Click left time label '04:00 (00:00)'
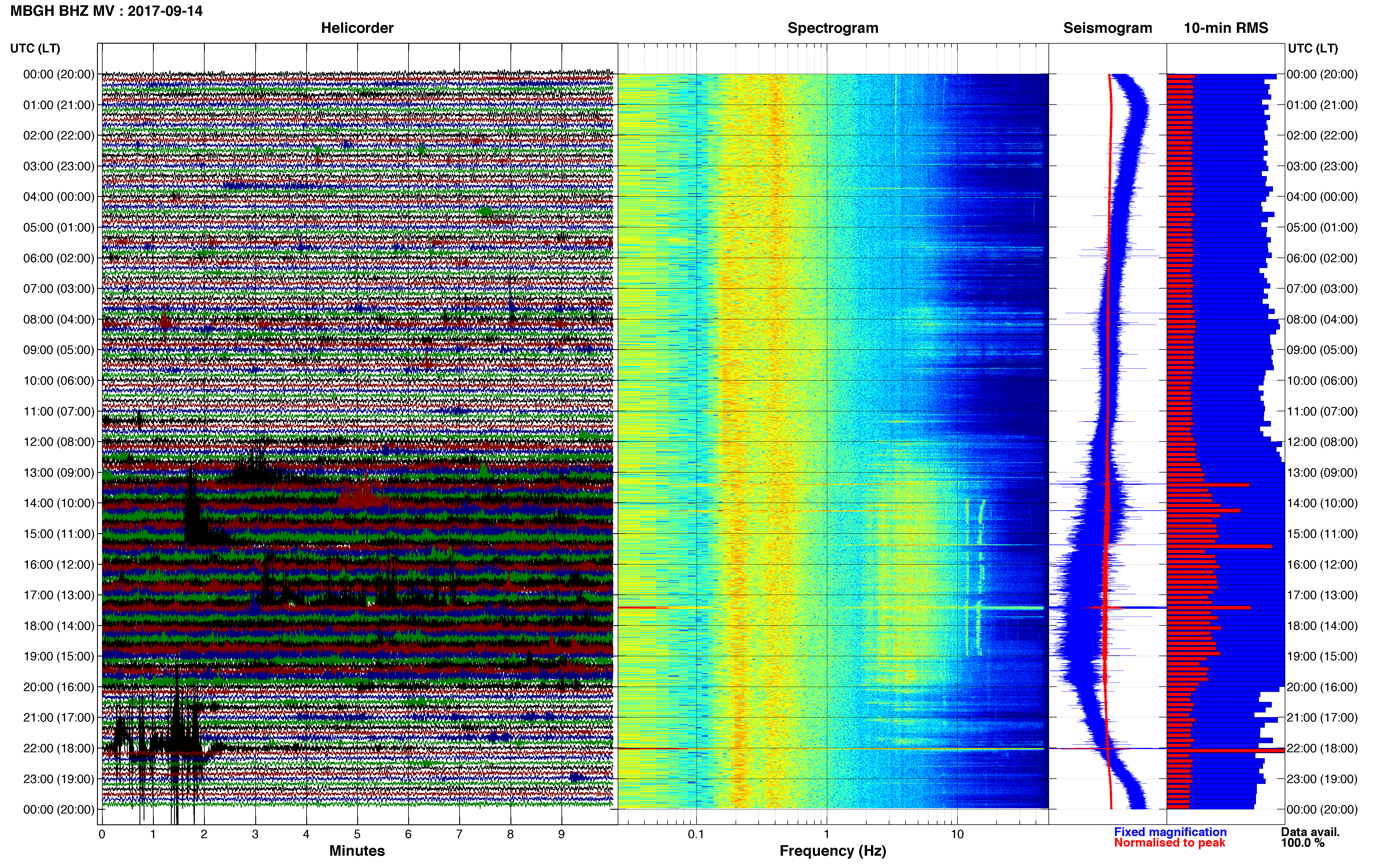The height and width of the screenshot is (868, 1389). pos(59,196)
